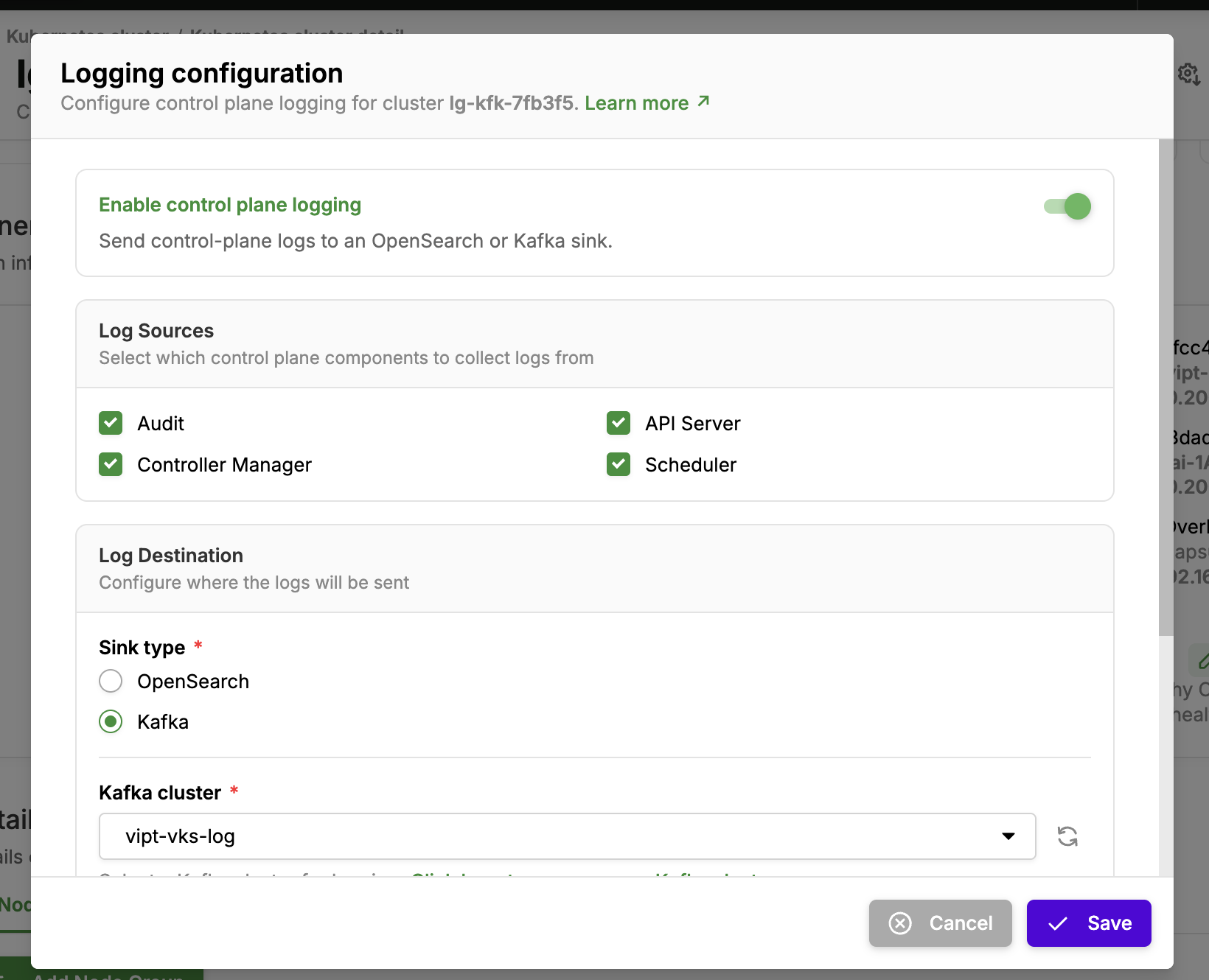This screenshot has width=1209, height=980.
Task: Select the OpenSearch sink type radio
Action: pyautogui.click(x=111, y=681)
